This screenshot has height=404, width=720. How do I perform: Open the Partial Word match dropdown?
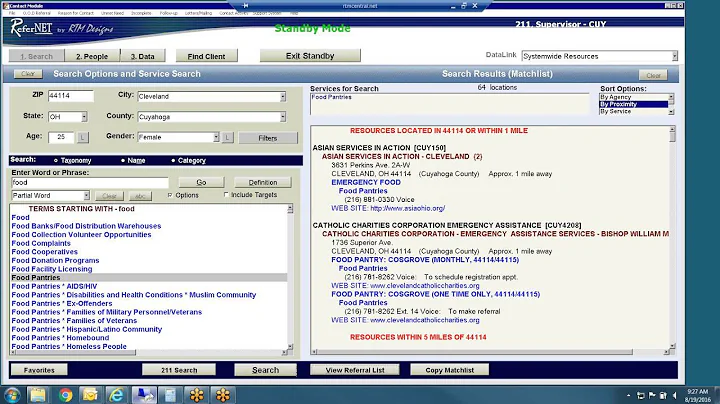[86, 195]
